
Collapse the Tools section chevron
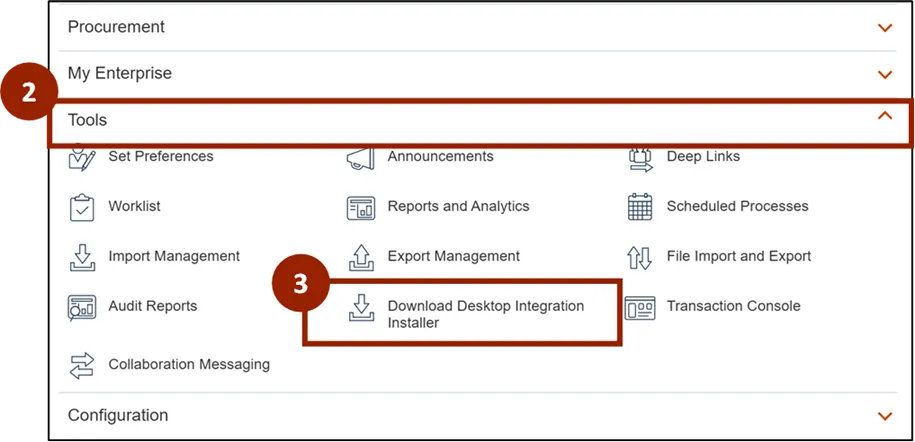884,117
